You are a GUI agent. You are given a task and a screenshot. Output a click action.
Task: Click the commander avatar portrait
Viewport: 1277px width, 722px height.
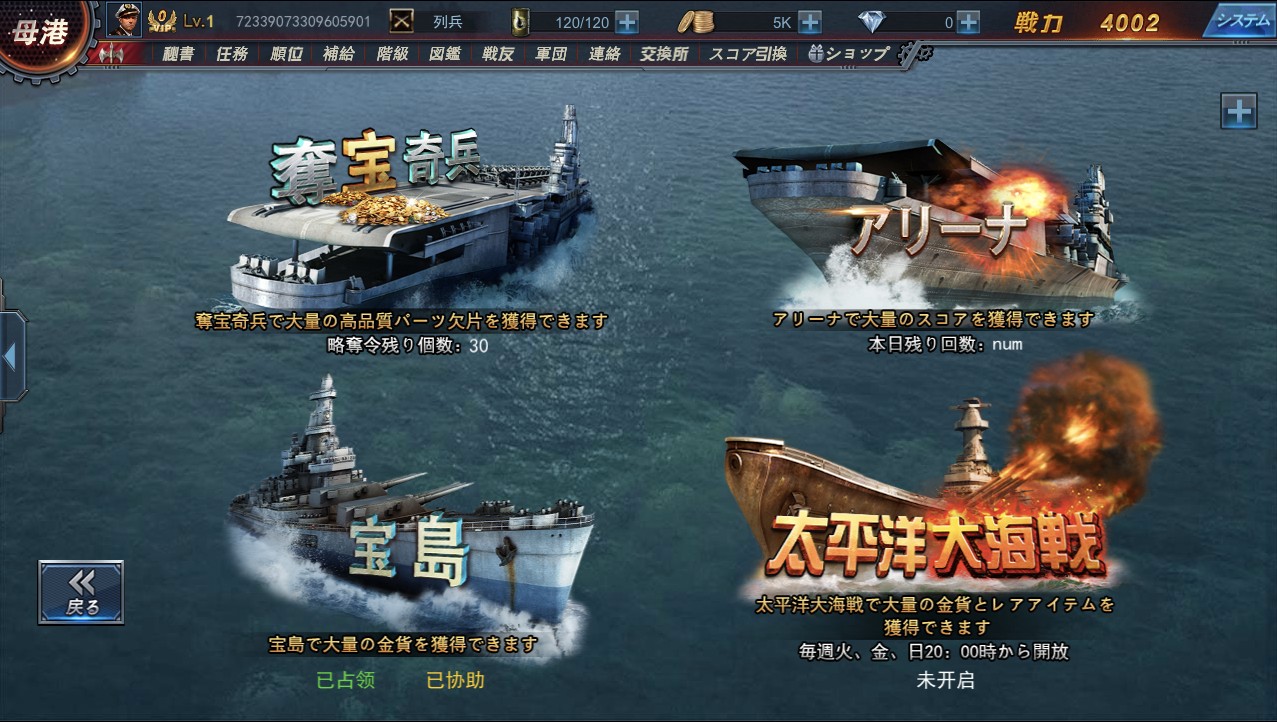124,20
